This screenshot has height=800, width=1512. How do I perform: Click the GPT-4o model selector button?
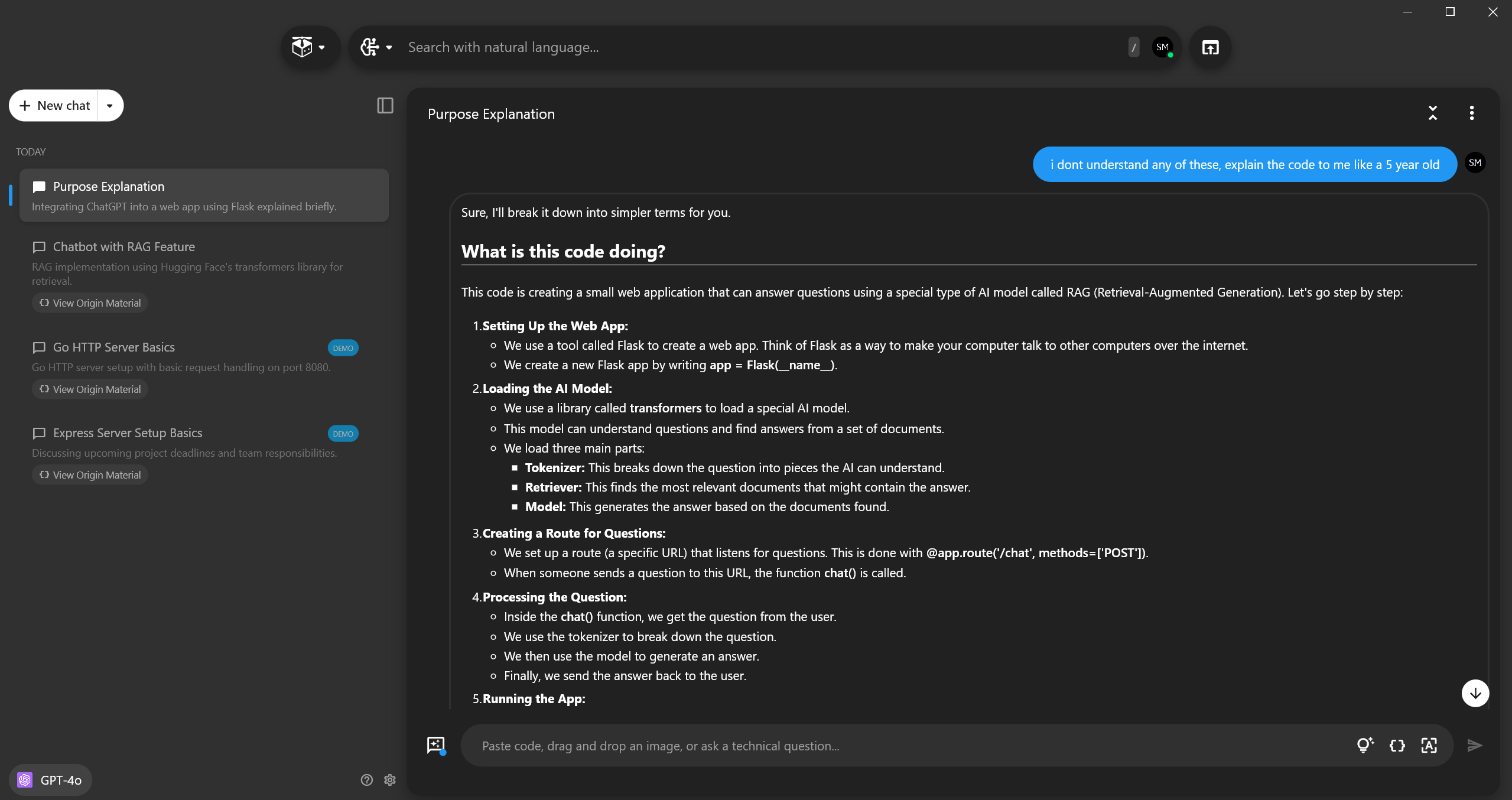tap(50, 780)
